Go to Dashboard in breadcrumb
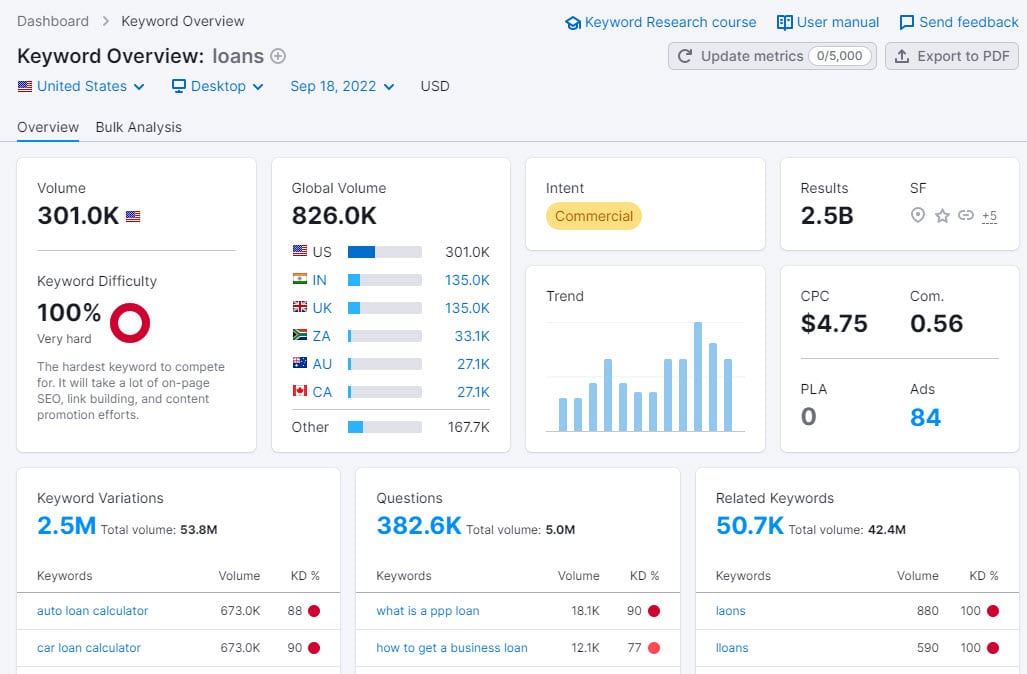This screenshot has height=674, width=1027. coord(53,21)
